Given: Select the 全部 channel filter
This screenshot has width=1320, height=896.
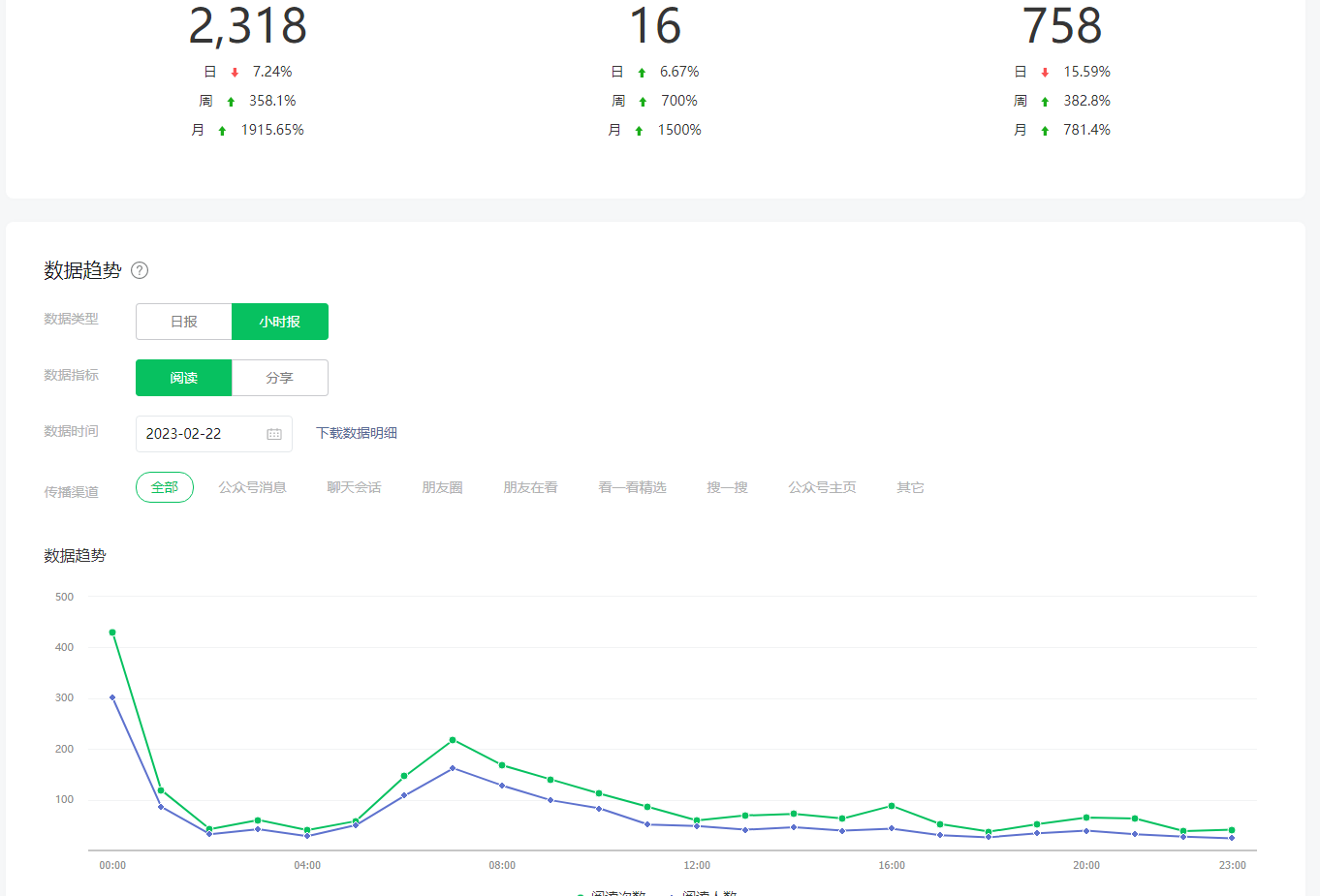Looking at the screenshot, I should pyautogui.click(x=165, y=487).
